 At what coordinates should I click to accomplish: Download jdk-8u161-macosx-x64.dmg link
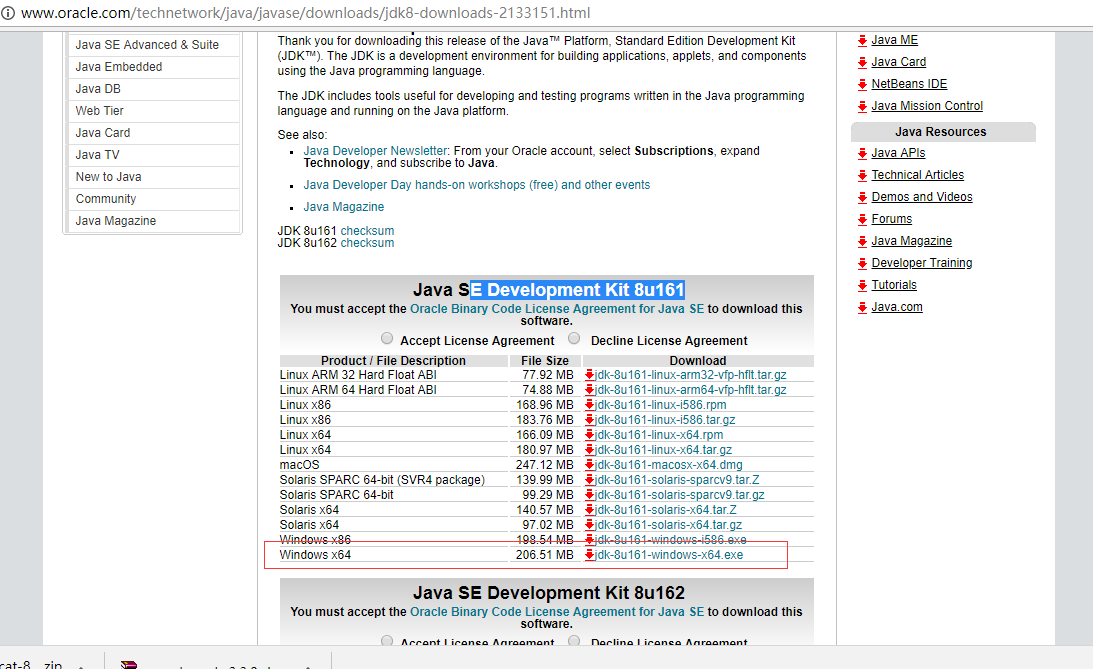click(669, 465)
